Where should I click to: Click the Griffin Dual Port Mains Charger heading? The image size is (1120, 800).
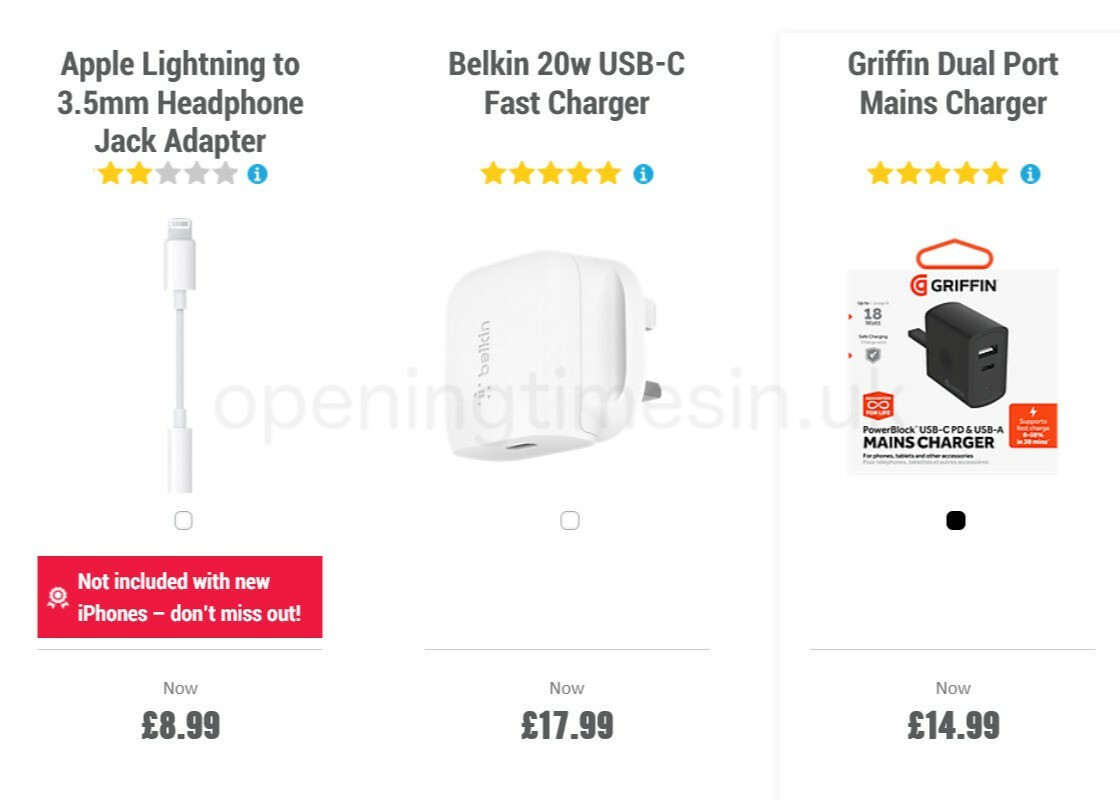pyautogui.click(x=952, y=83)
